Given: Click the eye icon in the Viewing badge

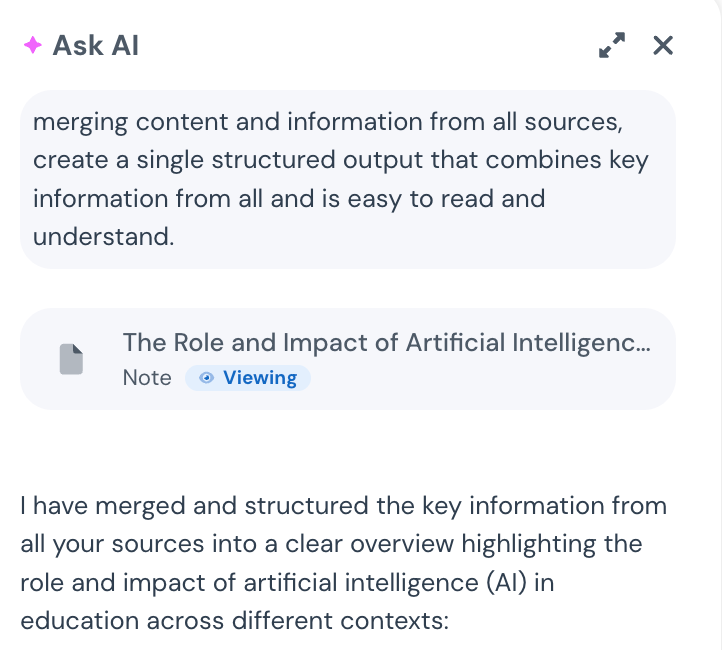Looking at the screenshot, I should tap(207, 378).
